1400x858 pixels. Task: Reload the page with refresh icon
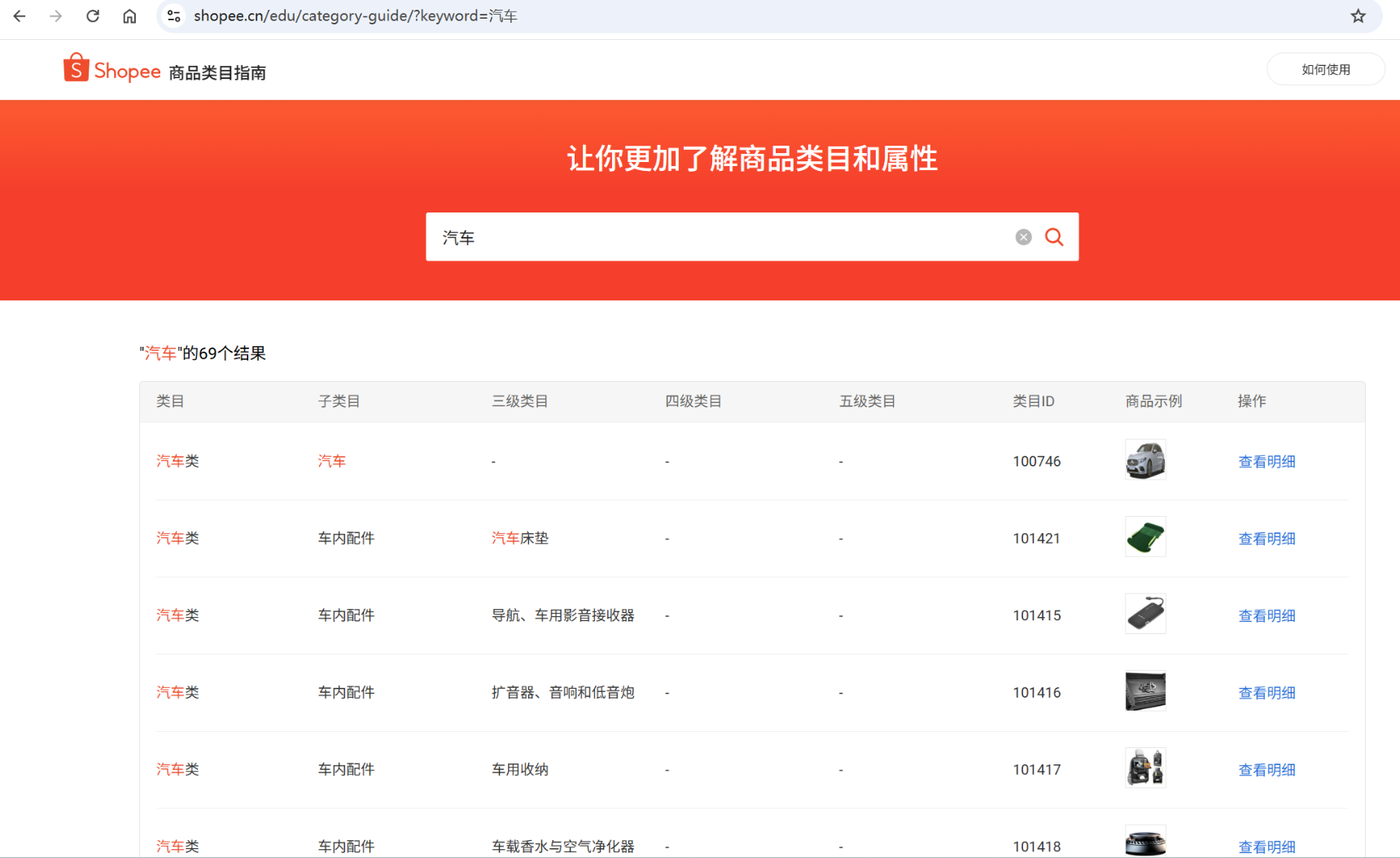click(x=93, y=16)
